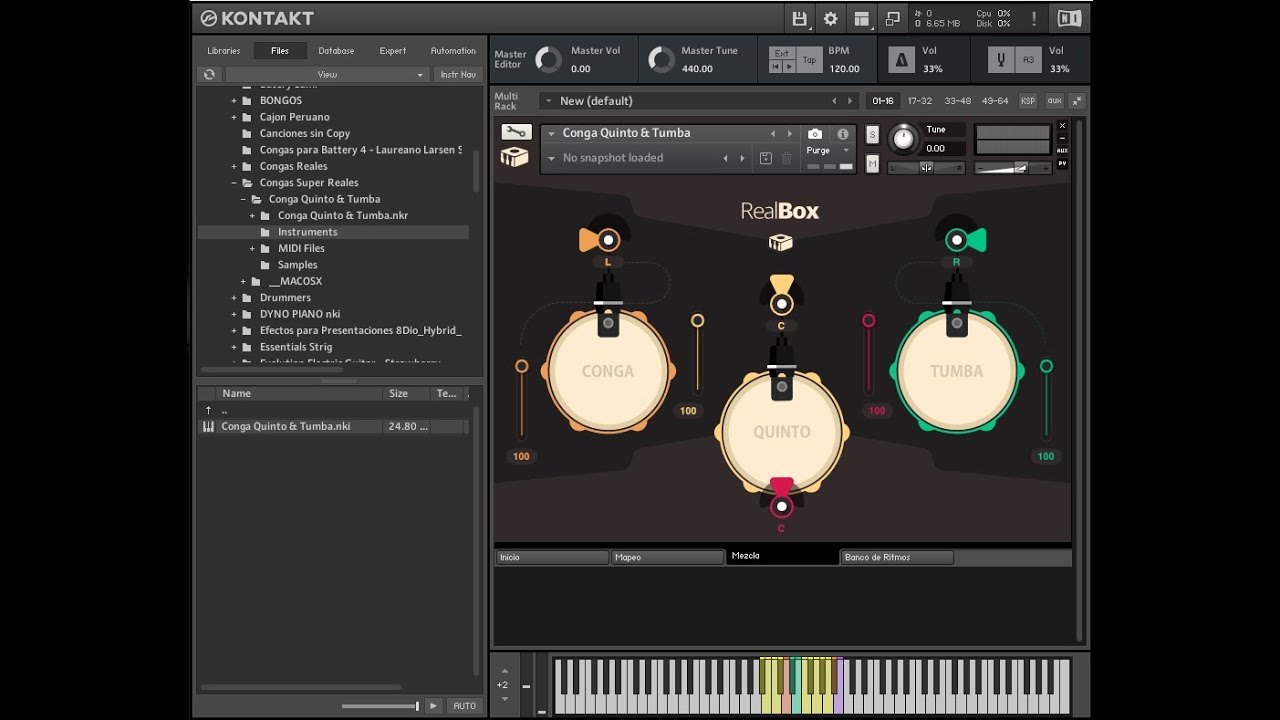Open the Purge dropdown menu
Image resolution: width=1280 pixels, height=720 pixels.
828,151
